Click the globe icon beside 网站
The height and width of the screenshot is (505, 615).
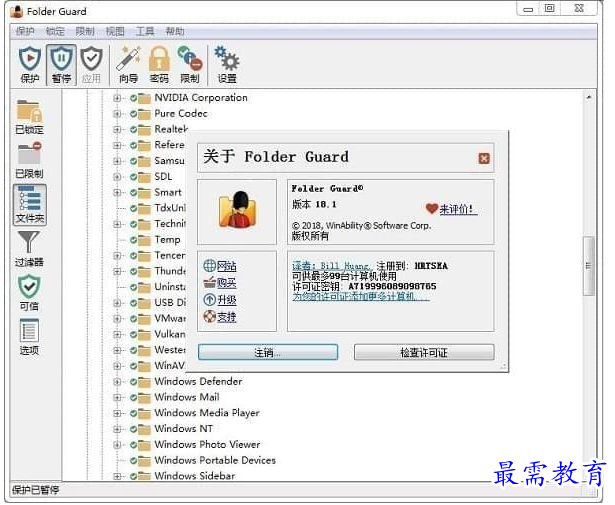click(x=209, y=265)
